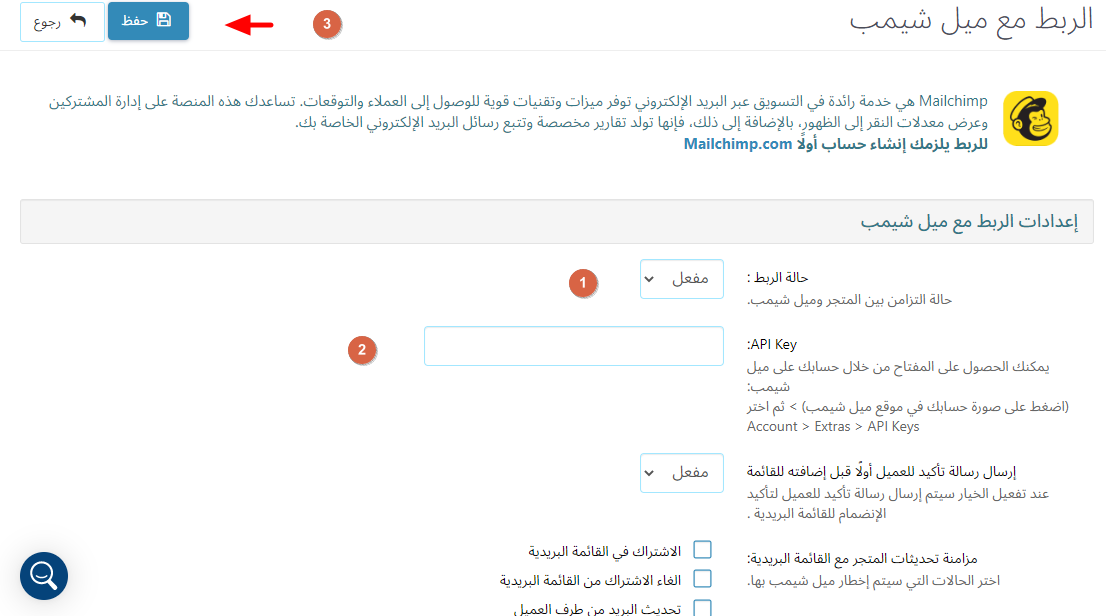This screenshot has height=616, width=1106.
Task: Click the حالة التزامن بين المتجر description
Action: [849, 300]
